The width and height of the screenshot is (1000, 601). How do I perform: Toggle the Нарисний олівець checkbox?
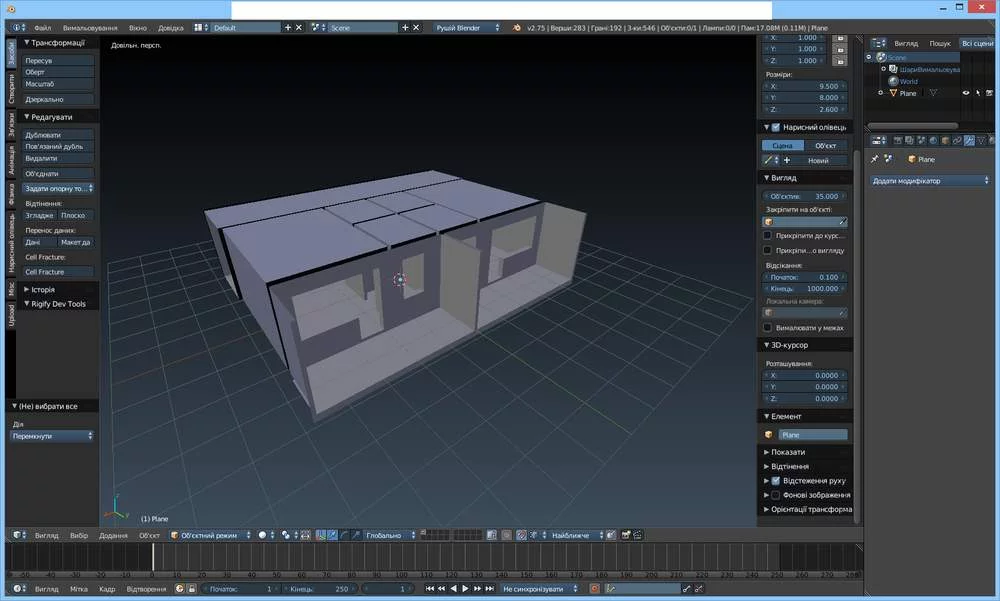775,127
